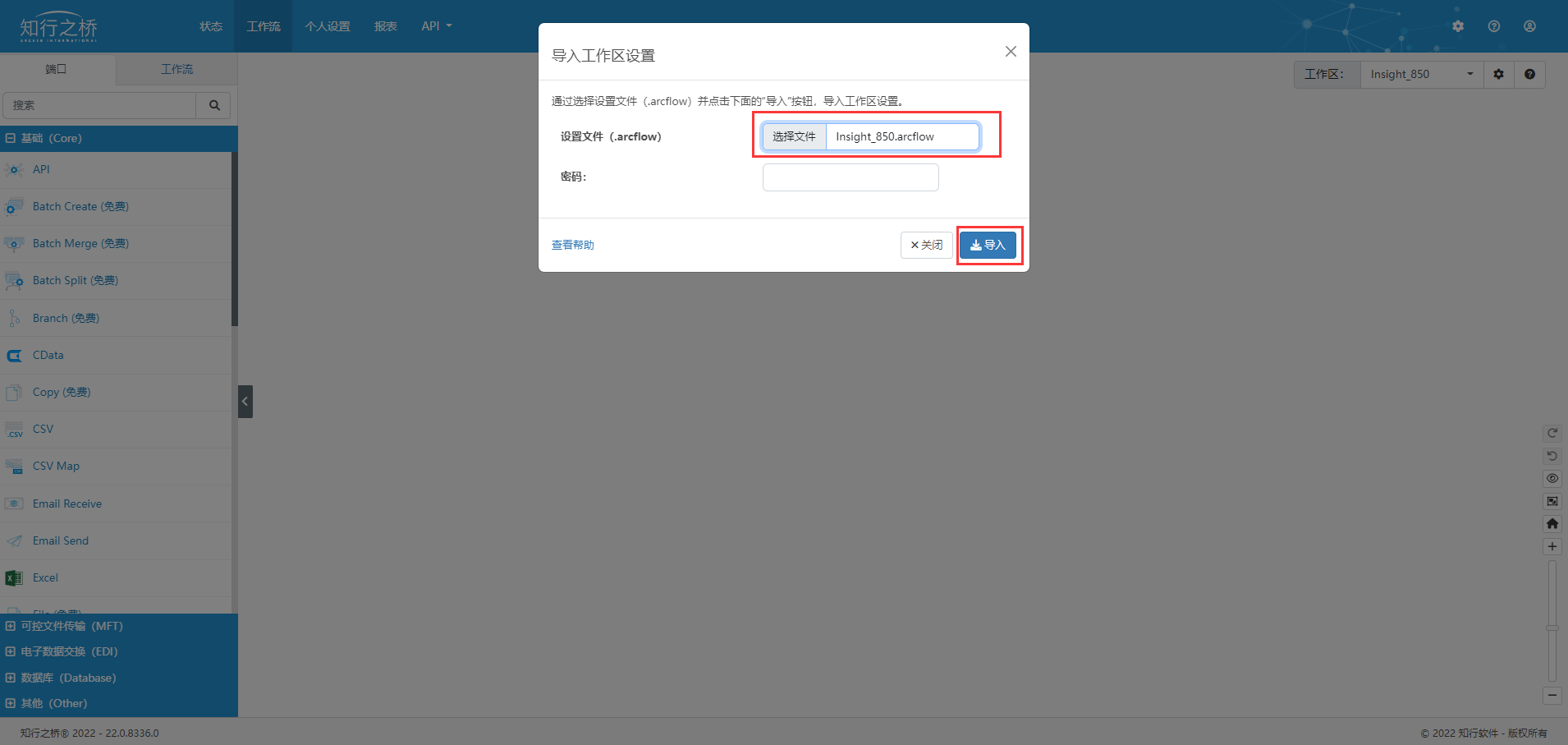
Task: Switch to the 工作流 sidebar tab
Action: click(x=177, y=69)
